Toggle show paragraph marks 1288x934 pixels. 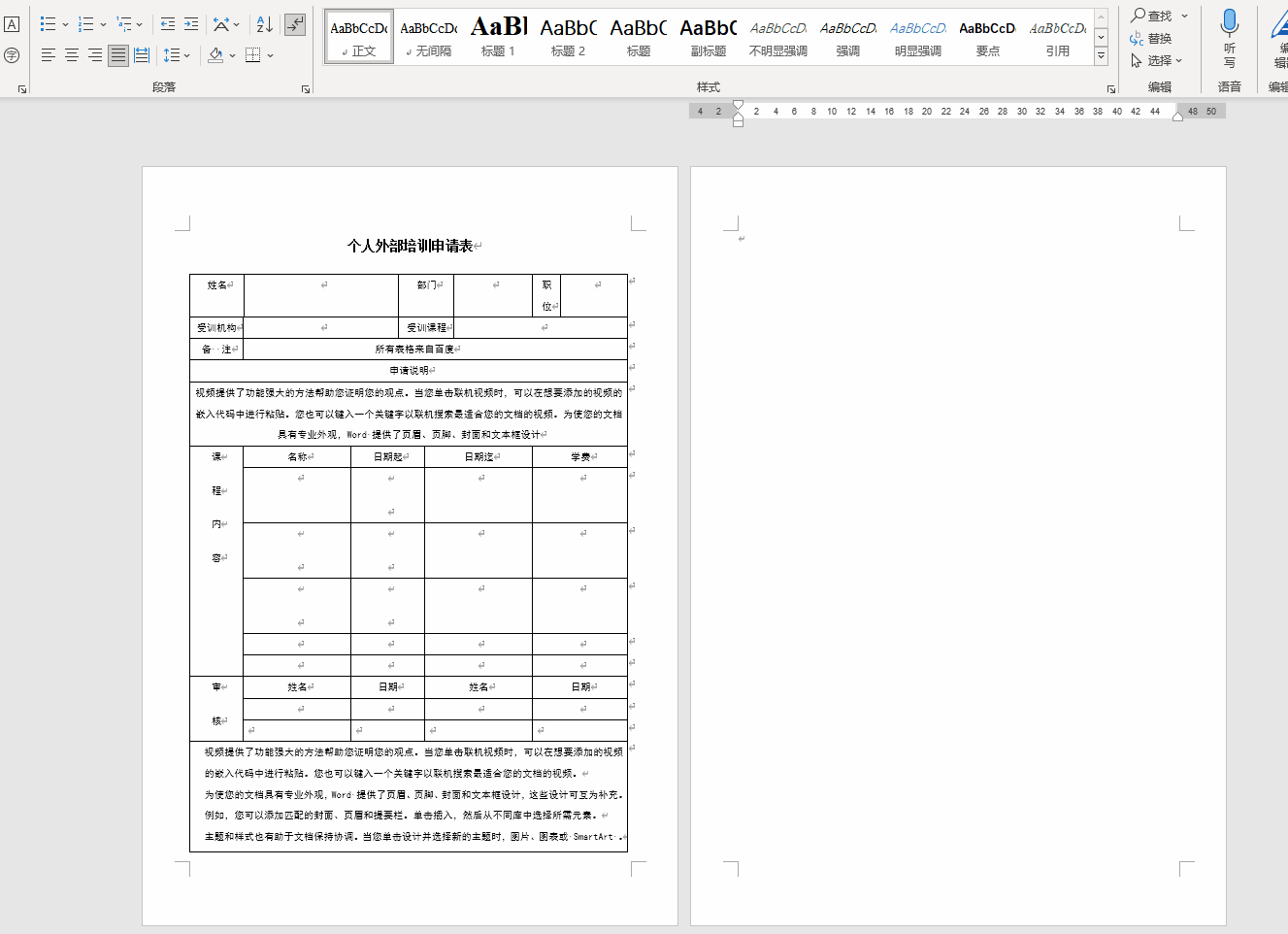click(x=295, y=24)
